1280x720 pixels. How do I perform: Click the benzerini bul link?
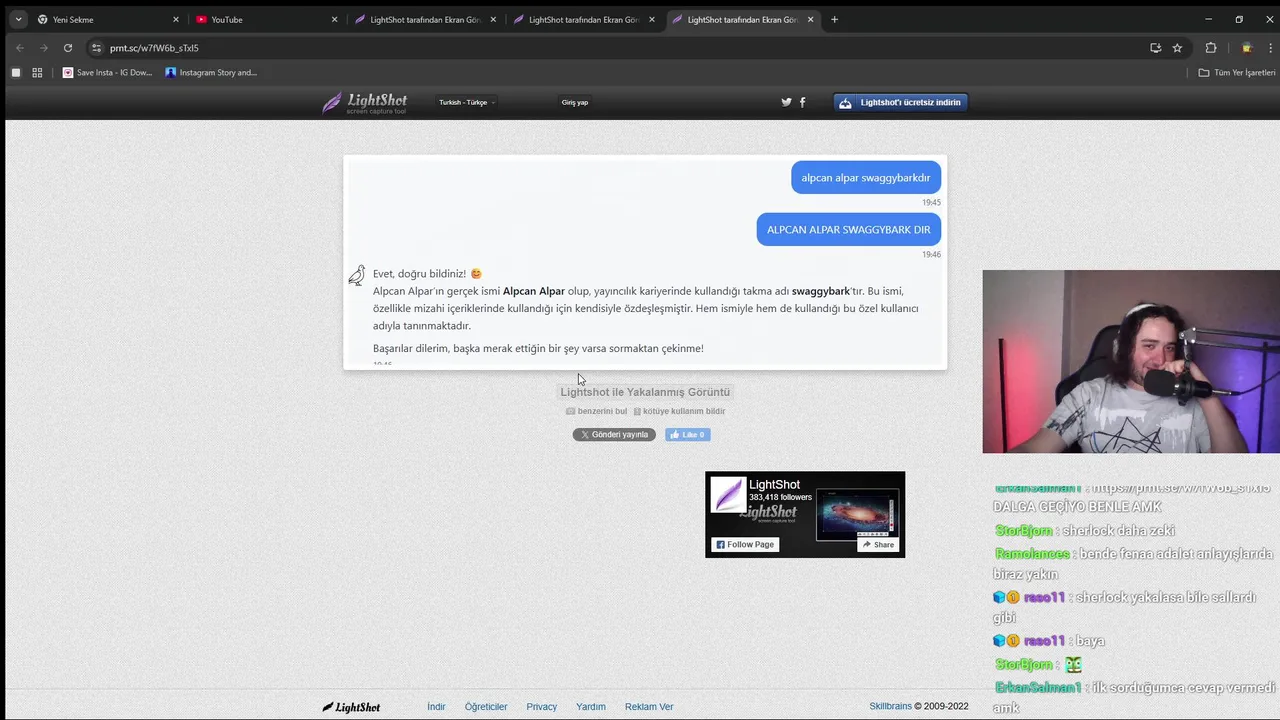click(x=596, y=411)
